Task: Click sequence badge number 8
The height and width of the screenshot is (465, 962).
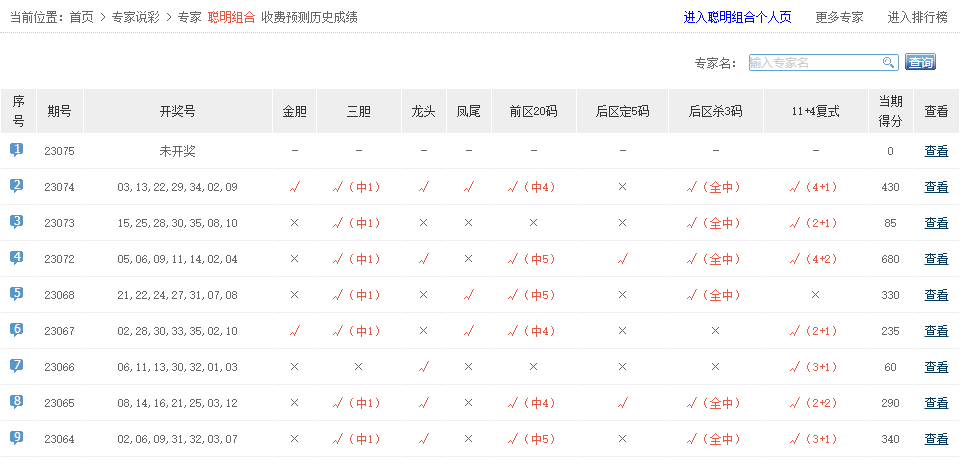Action: [17, 402]
